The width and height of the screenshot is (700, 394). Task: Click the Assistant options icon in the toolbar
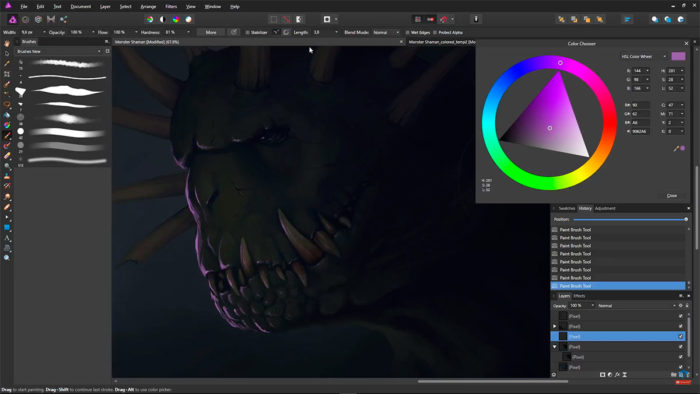coord(476,19)
